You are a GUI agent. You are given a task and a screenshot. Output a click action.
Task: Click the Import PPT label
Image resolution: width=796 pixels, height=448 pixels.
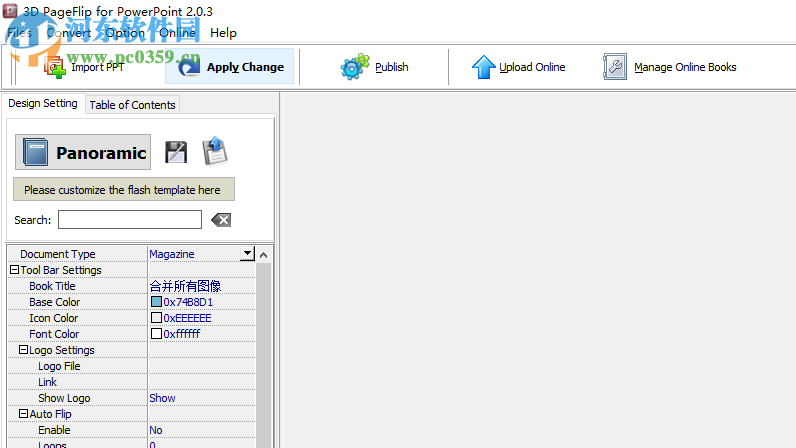pyautogui.click(x=97, y=67)
